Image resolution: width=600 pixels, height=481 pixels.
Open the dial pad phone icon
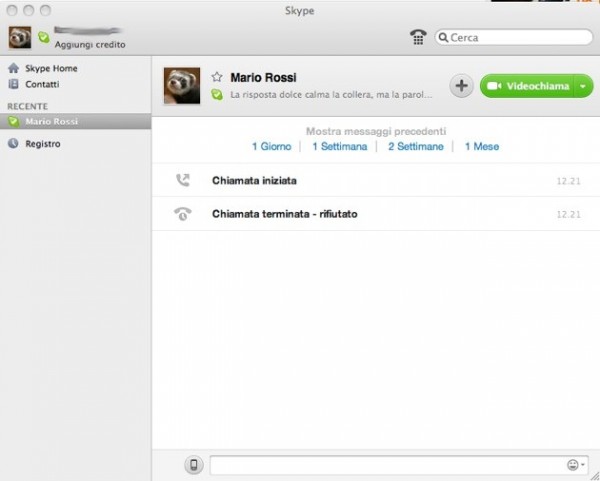point(418,37)
